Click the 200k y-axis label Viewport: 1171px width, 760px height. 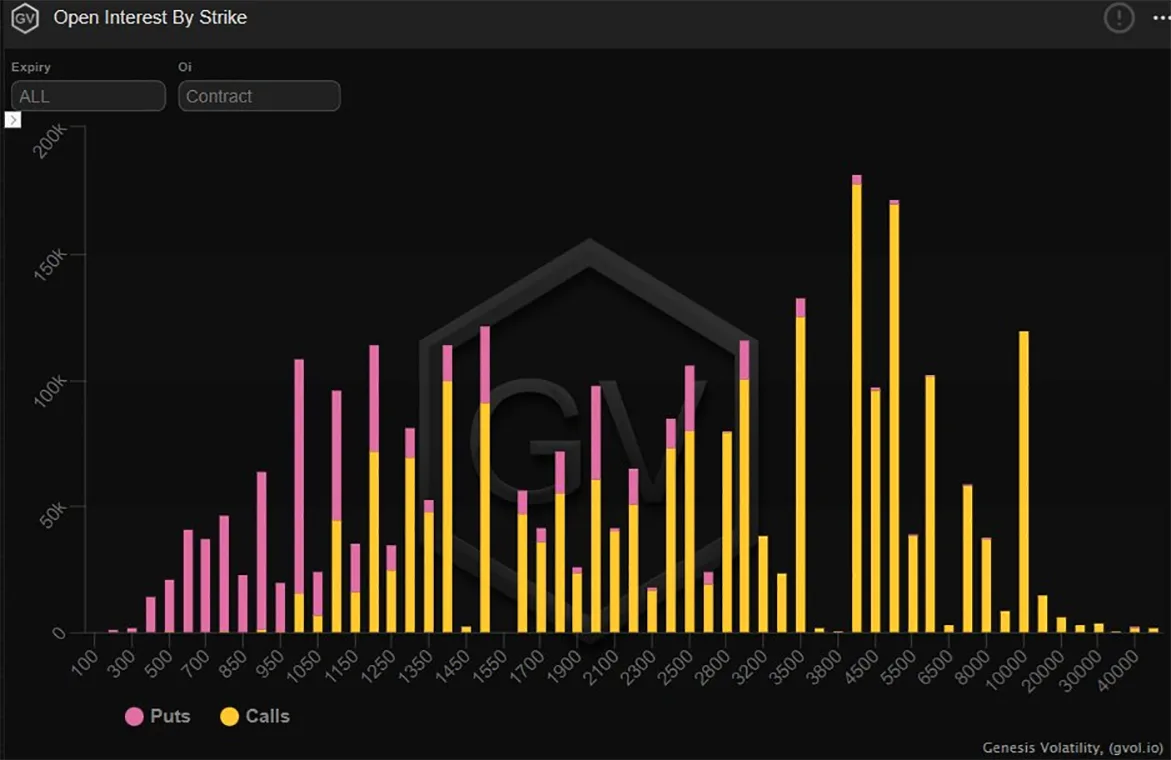pyautogui.click(x=50, y=141)
